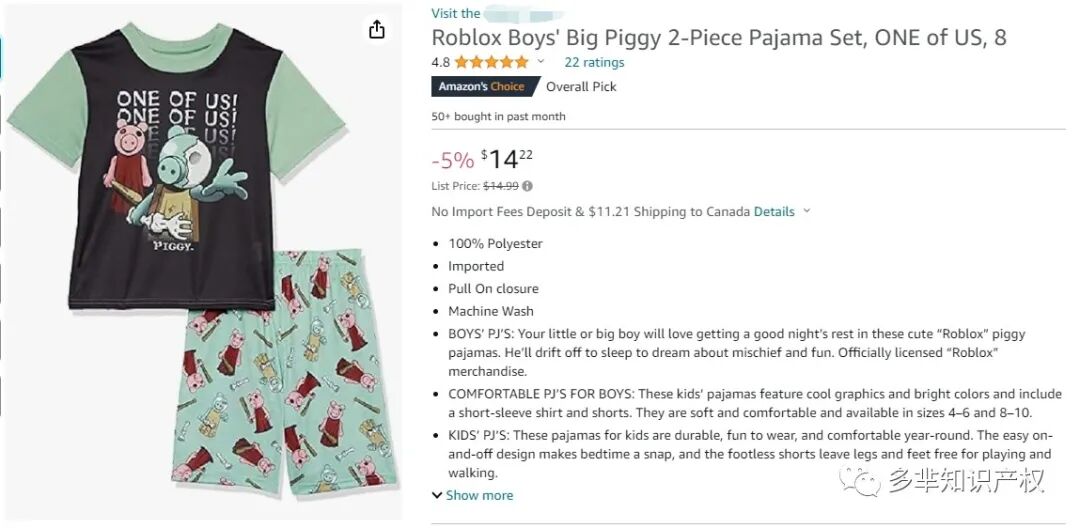Click the $14.22 price

[507, 158]
